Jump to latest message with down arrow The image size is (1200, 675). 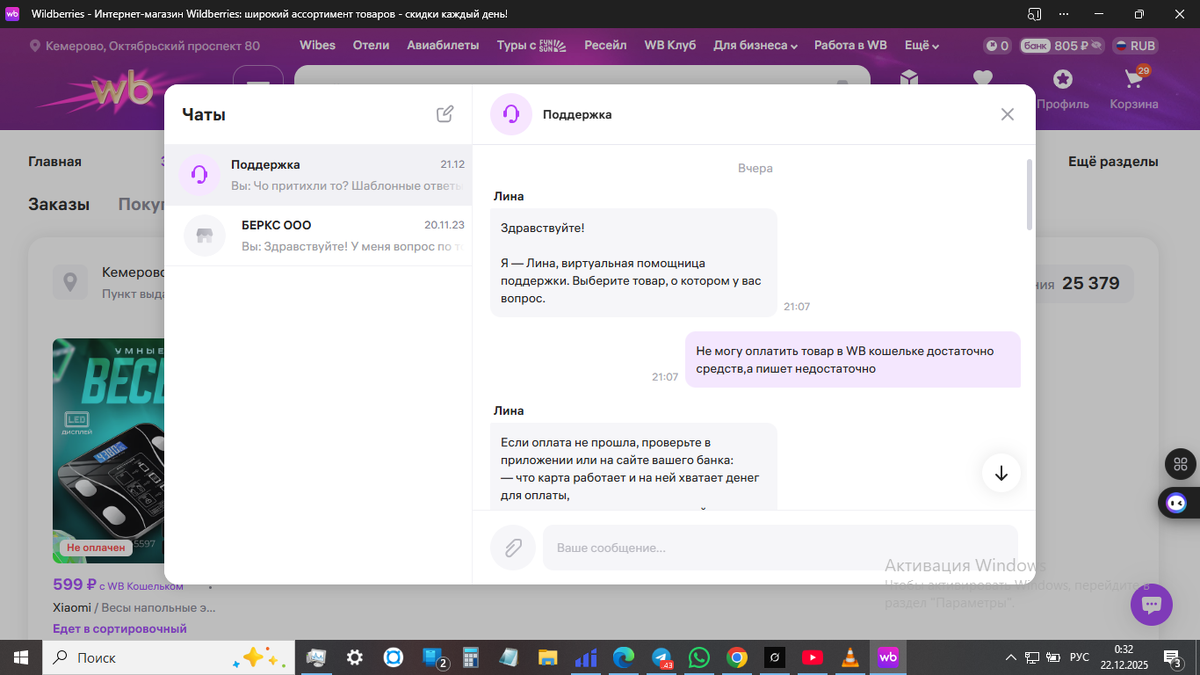[1001, 473]
